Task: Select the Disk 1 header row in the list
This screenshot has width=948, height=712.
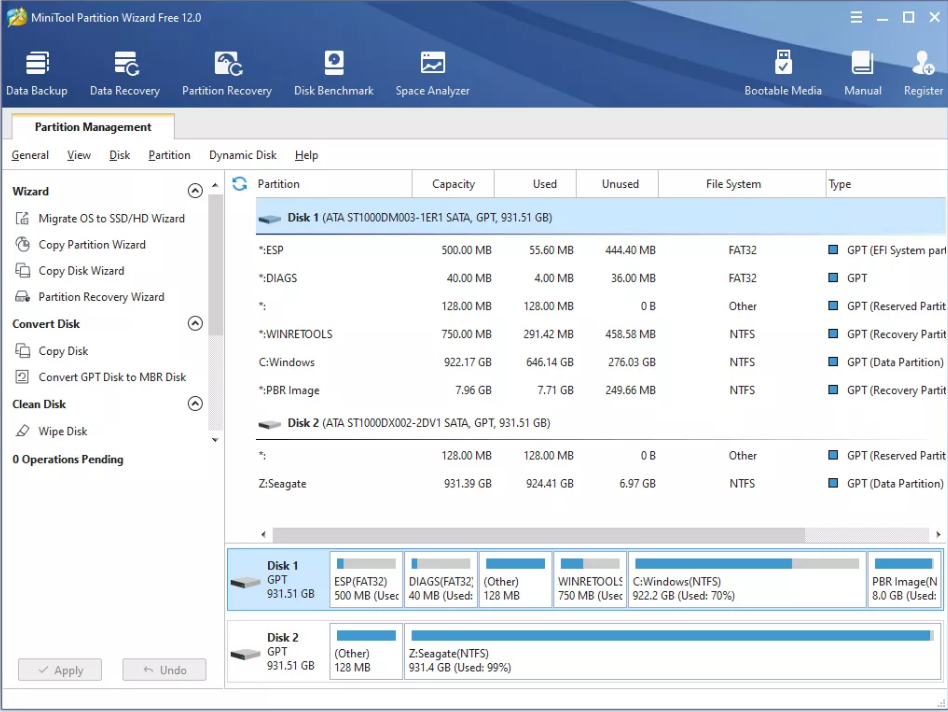Action: click(601, 218)
